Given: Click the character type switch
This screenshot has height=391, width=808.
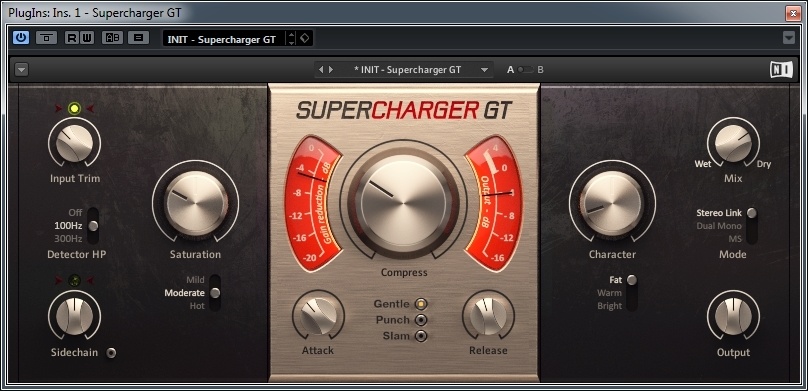Looking at the screenshot, I should tap(632, 293).
